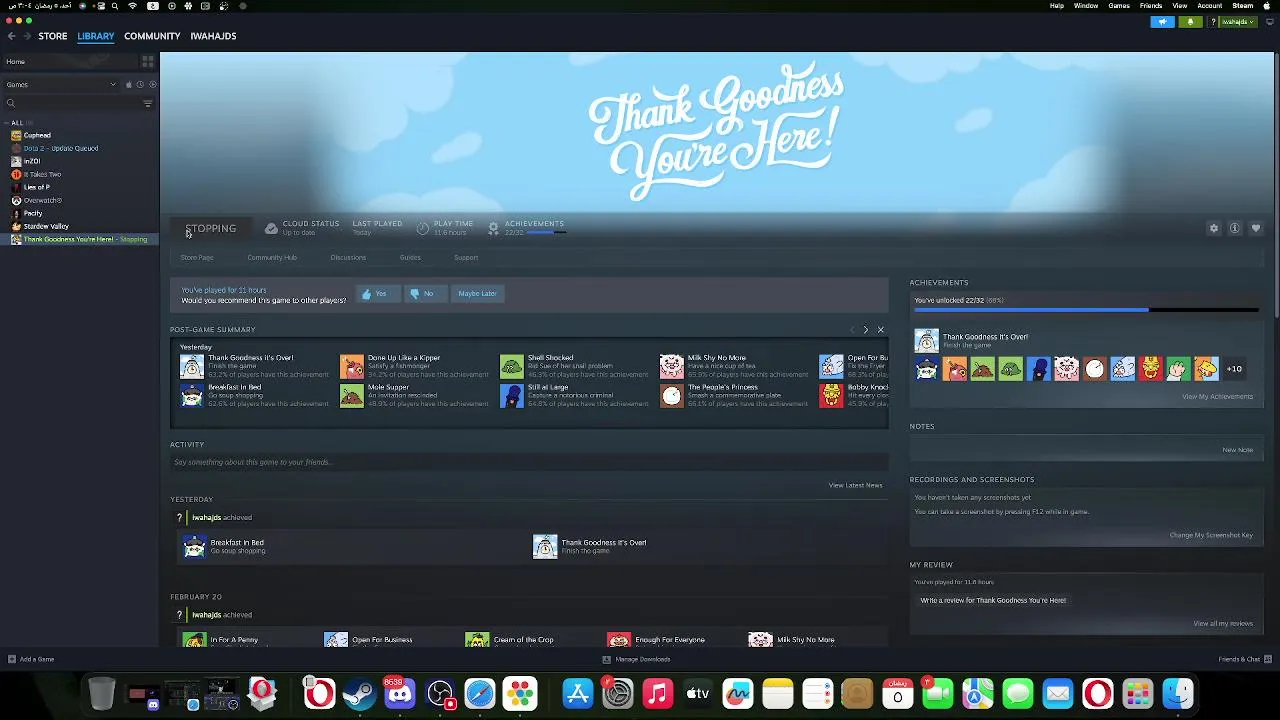Write a review for Thank Goodness You're Here
1280x720 pixels.
993,600
